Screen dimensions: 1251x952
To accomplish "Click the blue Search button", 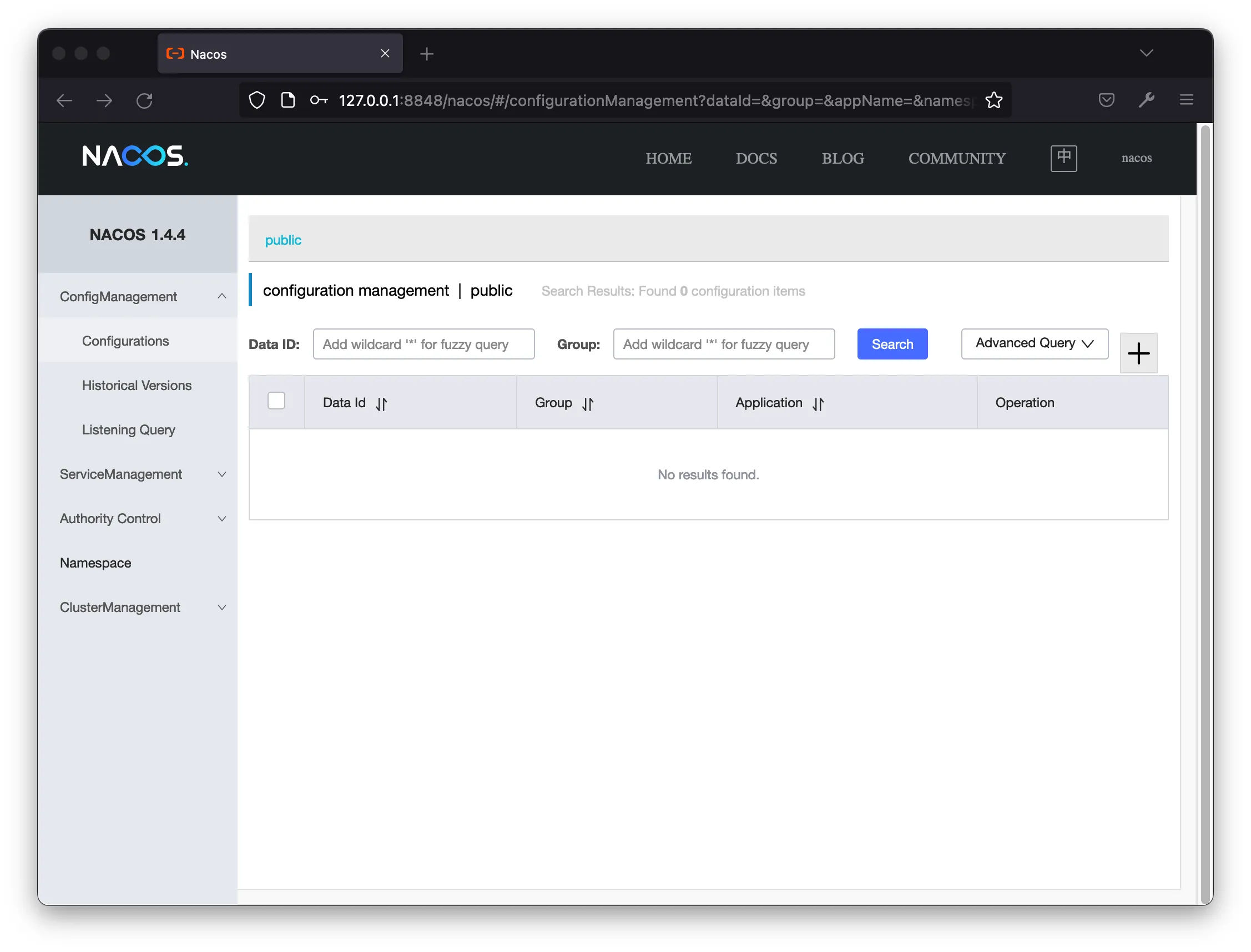I will click(x=892, y=344).
